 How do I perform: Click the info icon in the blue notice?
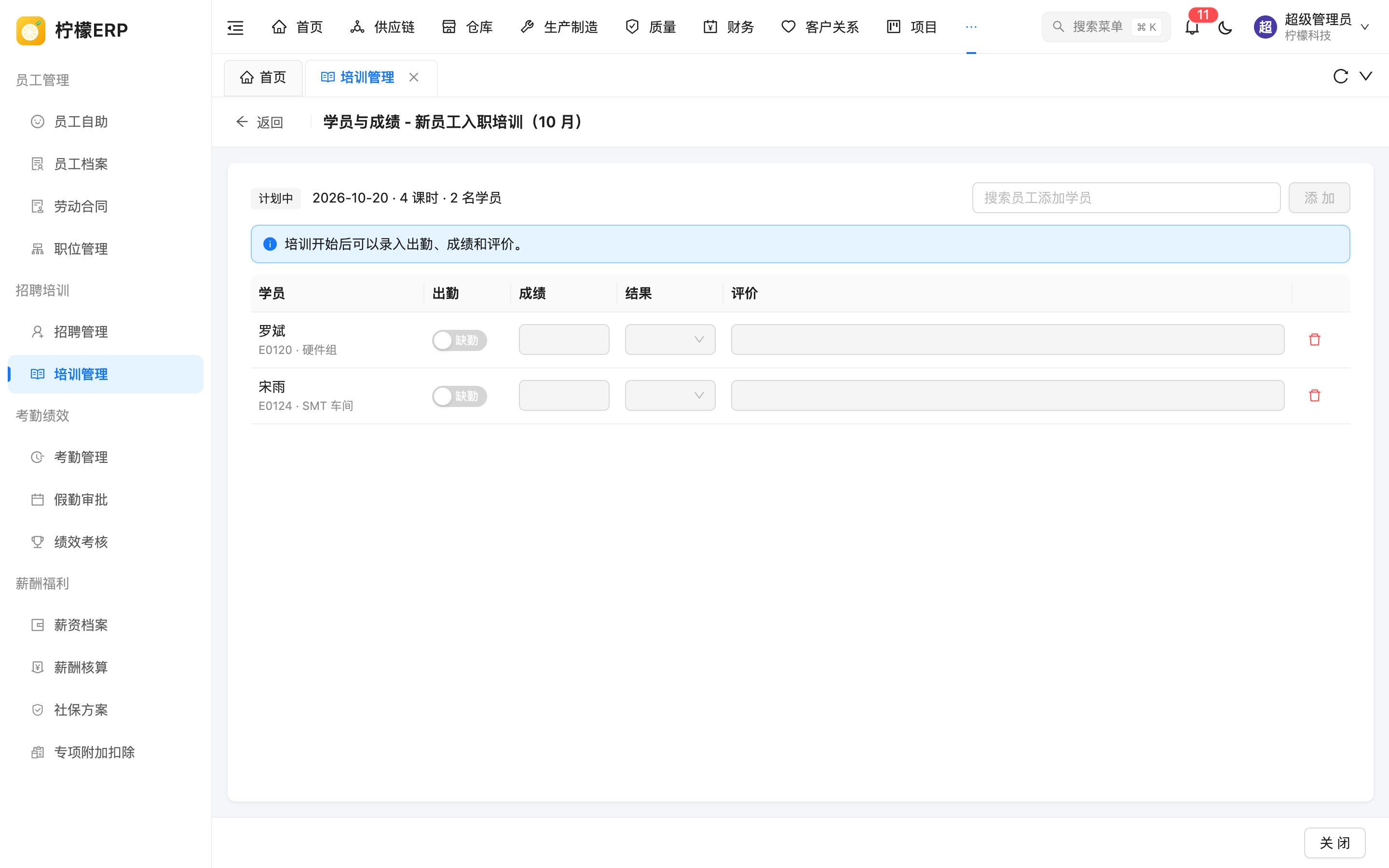point(270,244)
